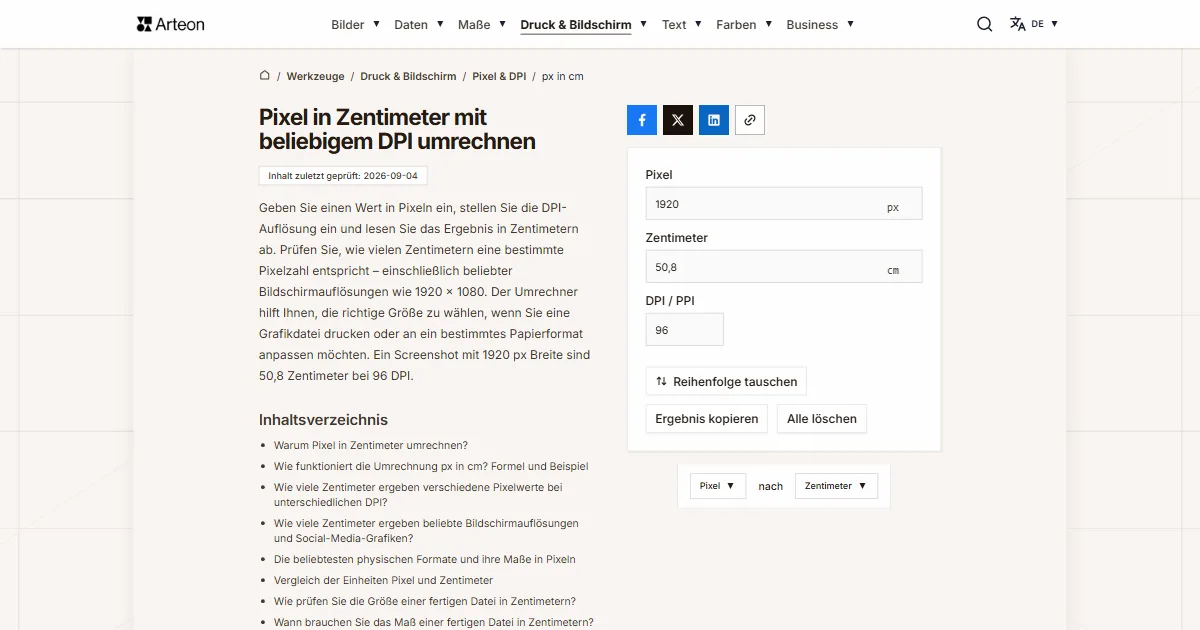Viewport: 1200px width, 630px height.
Task: Open the Daten menu
Action: (419, 24)
